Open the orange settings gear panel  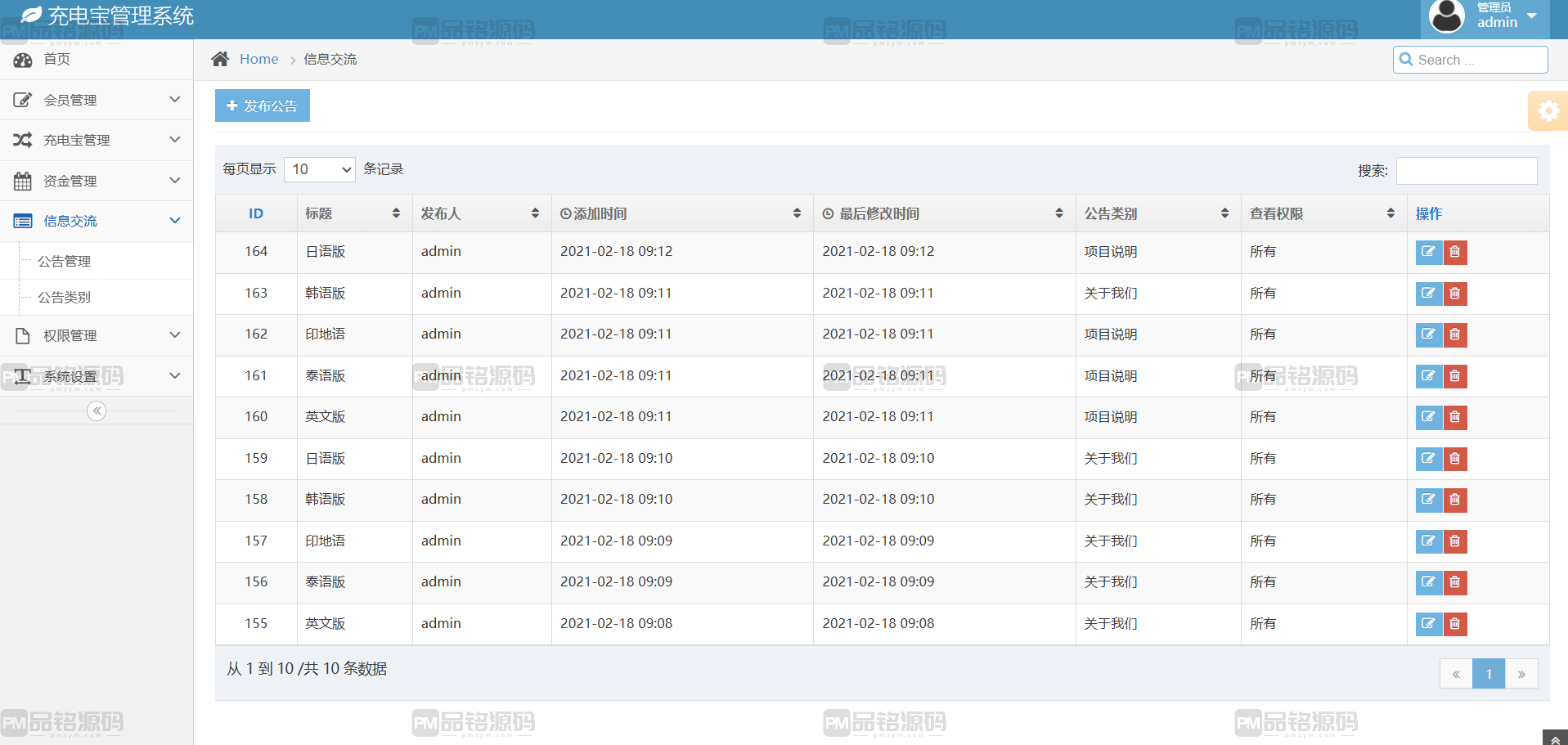pos(1548,110)
